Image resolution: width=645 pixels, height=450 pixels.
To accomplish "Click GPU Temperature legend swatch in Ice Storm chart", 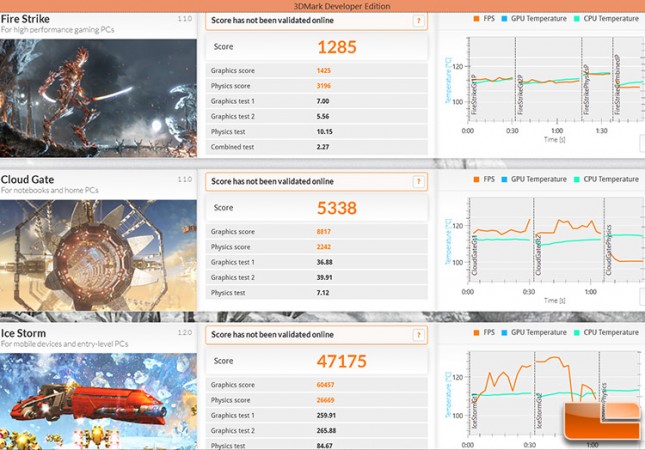I will 504,333.
